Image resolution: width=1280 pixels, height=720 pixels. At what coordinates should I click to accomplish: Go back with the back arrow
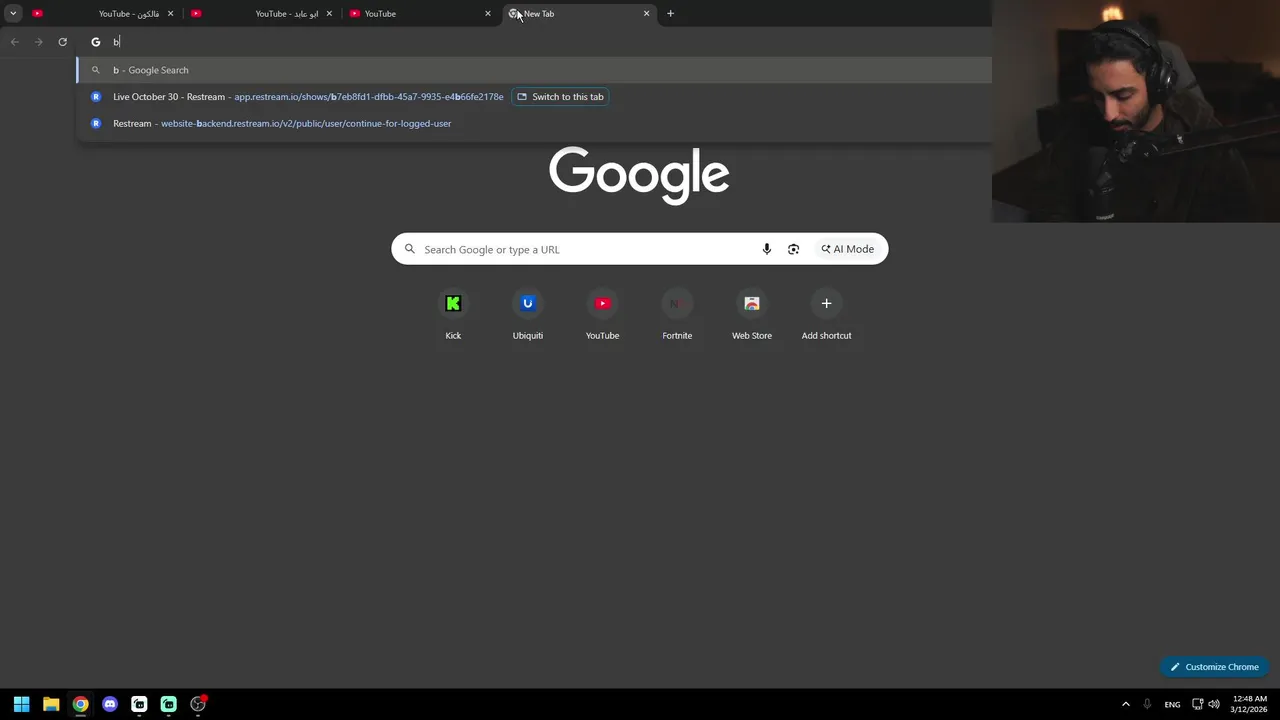click(x=14, y=42)
